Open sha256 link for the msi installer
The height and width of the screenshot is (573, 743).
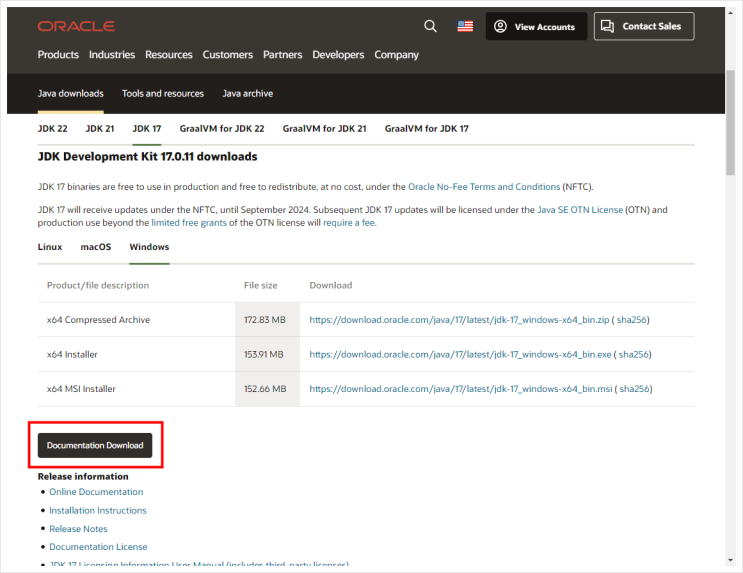[634, 389]
